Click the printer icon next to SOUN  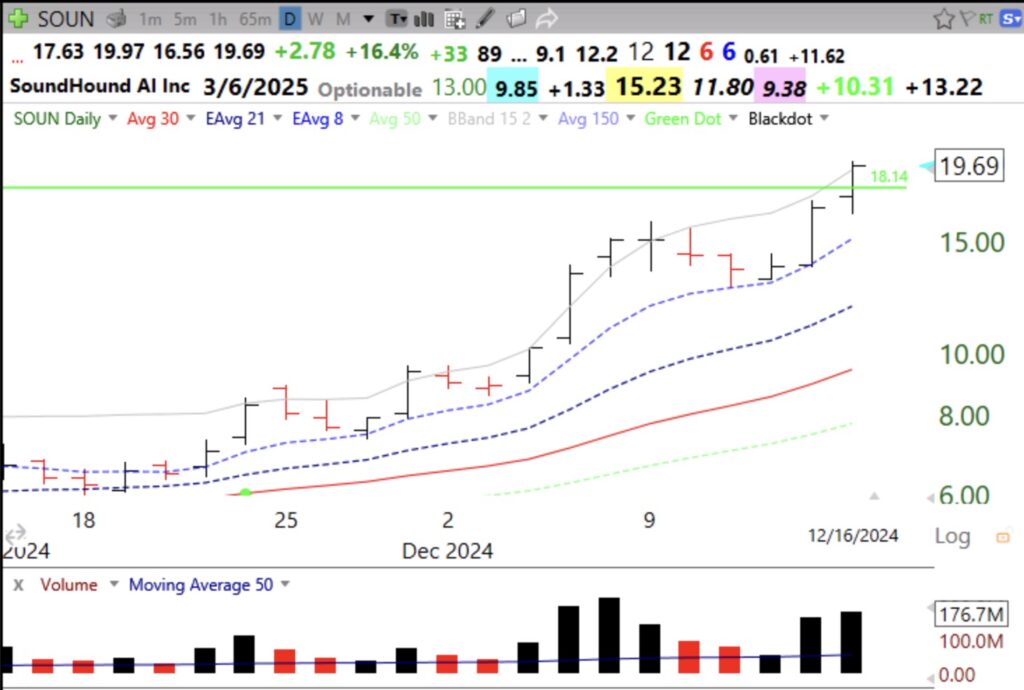point(115,18)
